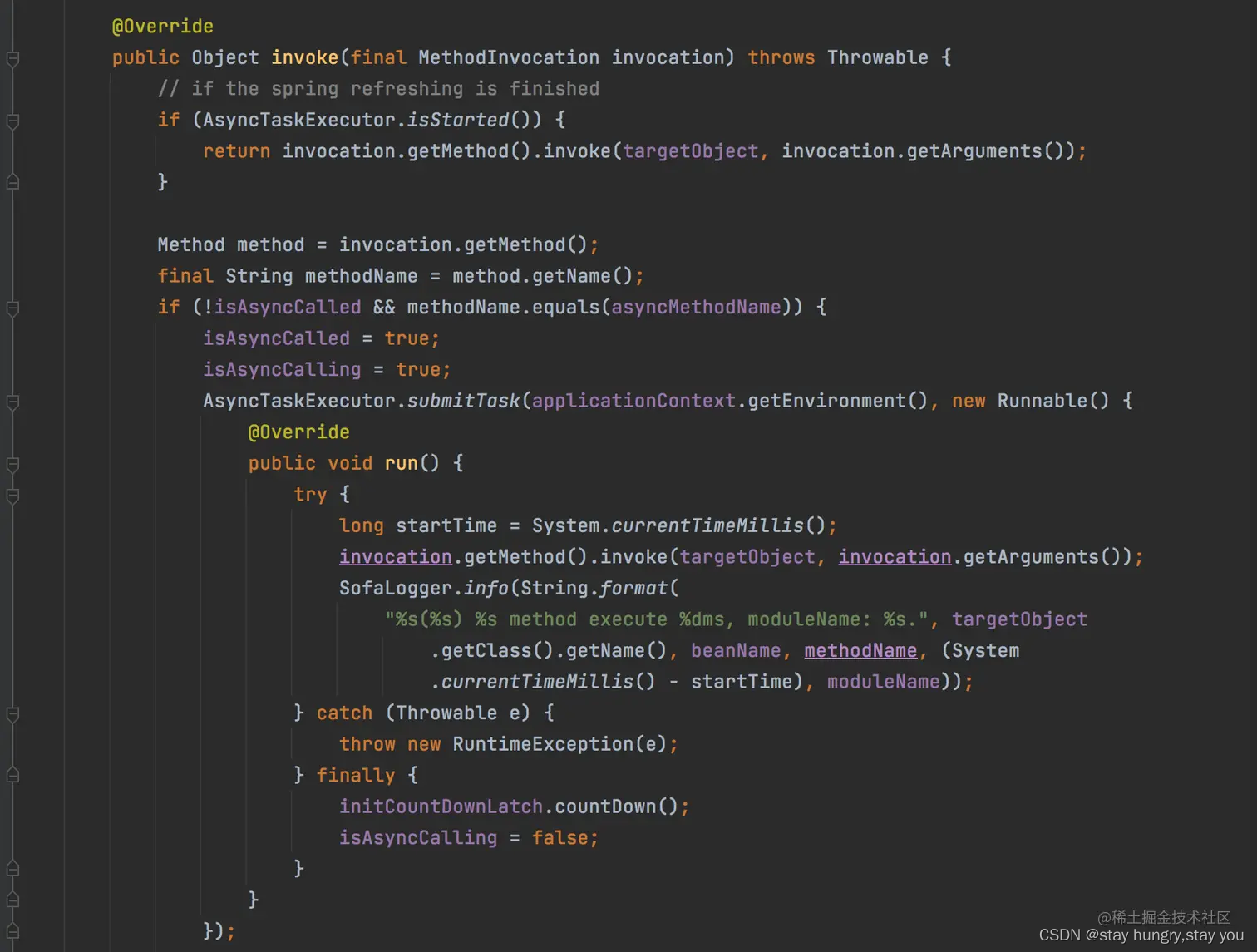Click 'new Runnable()' anonymous class

tap(1031, 401)
